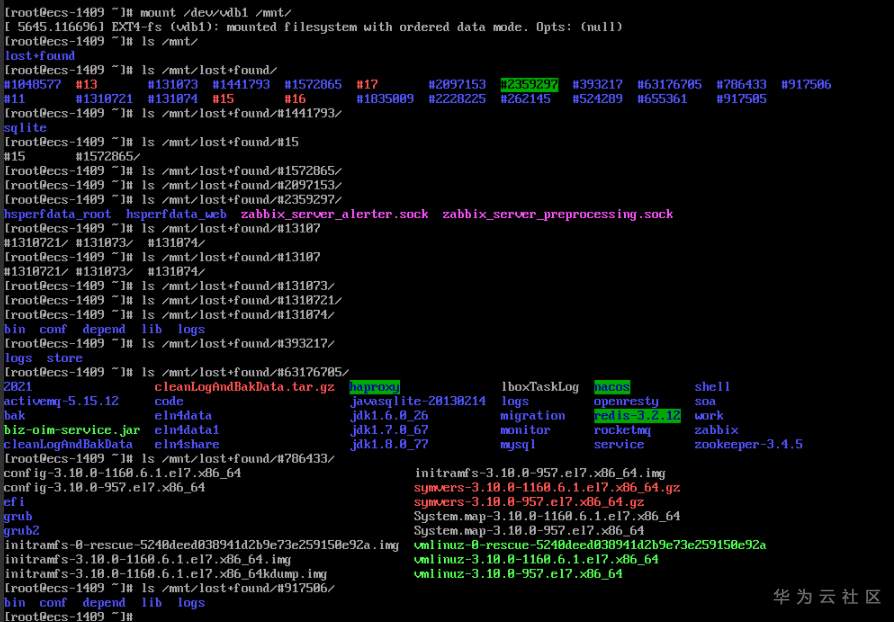Click the migration directory name

click(x=533, y=416)
